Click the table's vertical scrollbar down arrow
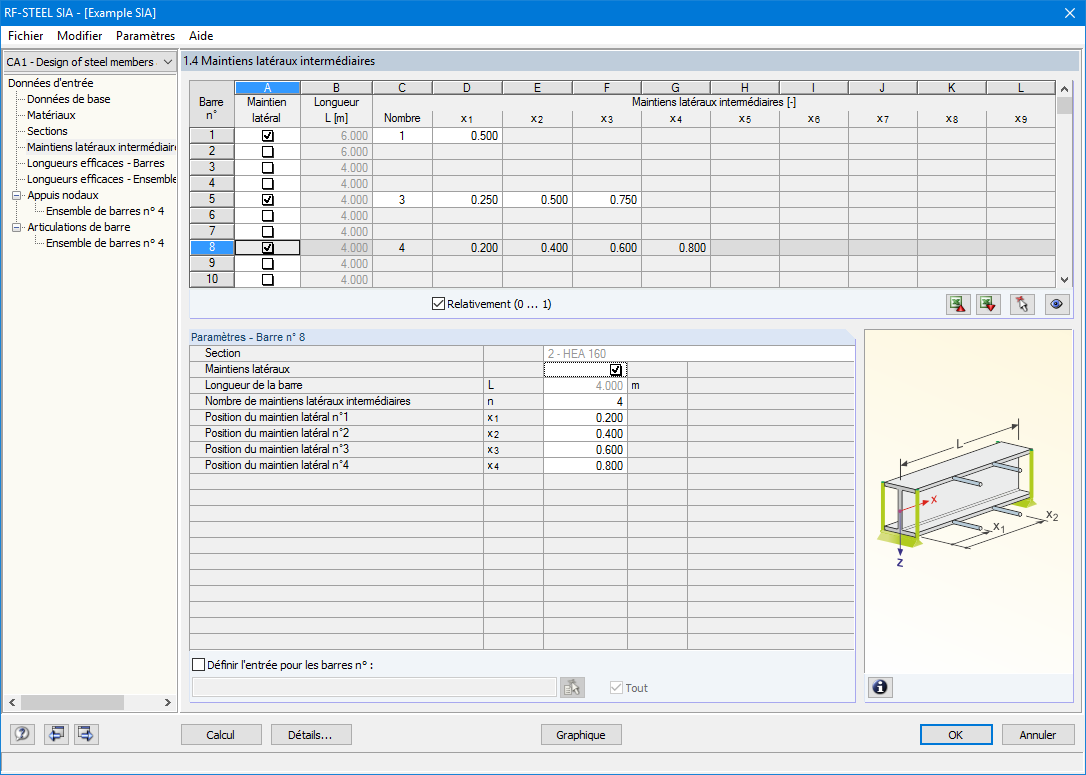Screen dimensions: 1086x775 [1065, 280]
